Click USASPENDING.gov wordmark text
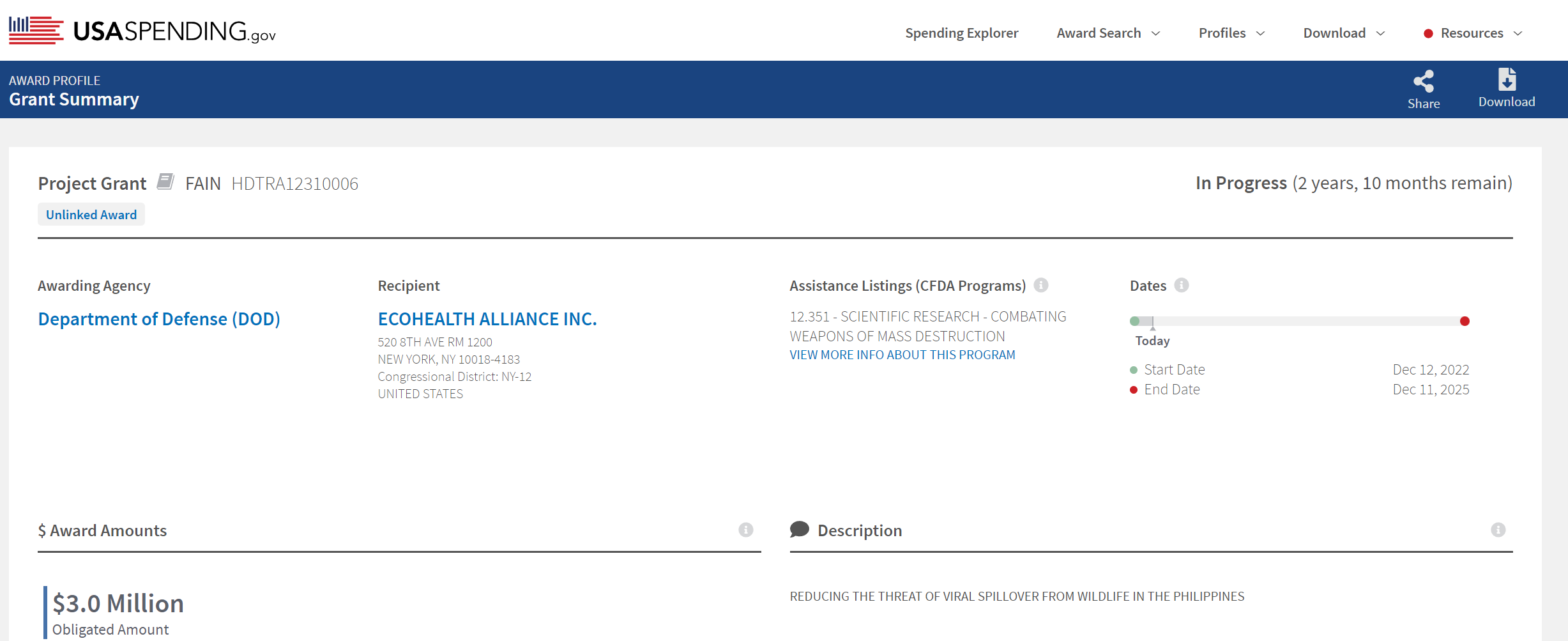1568x641 pixels. coord(174,31)
